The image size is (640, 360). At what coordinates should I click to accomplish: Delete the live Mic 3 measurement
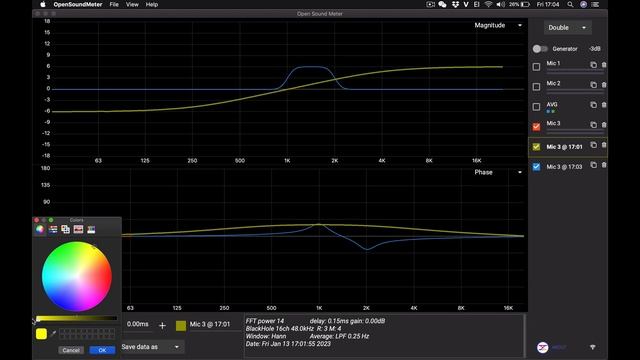(x=604, y=125)
